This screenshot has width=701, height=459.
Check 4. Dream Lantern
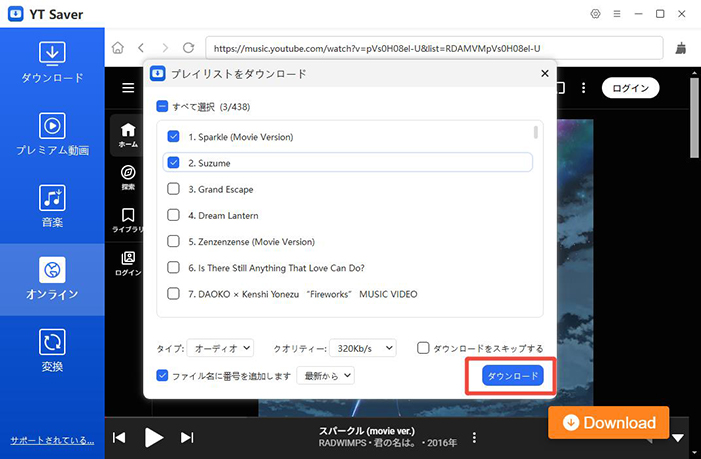click(173, 215)
